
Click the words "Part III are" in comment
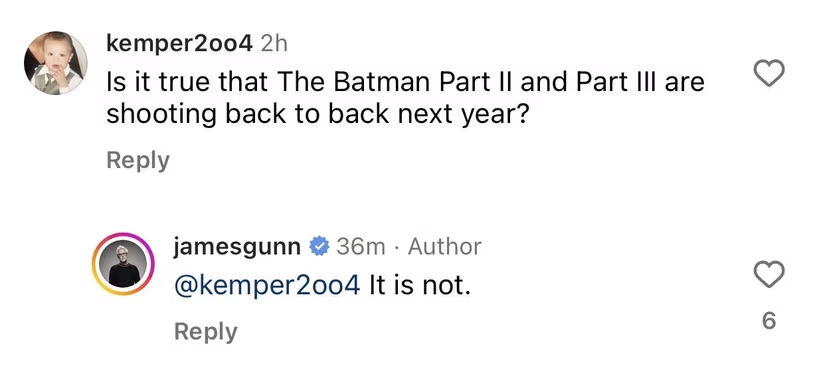(x=640, y=82)
